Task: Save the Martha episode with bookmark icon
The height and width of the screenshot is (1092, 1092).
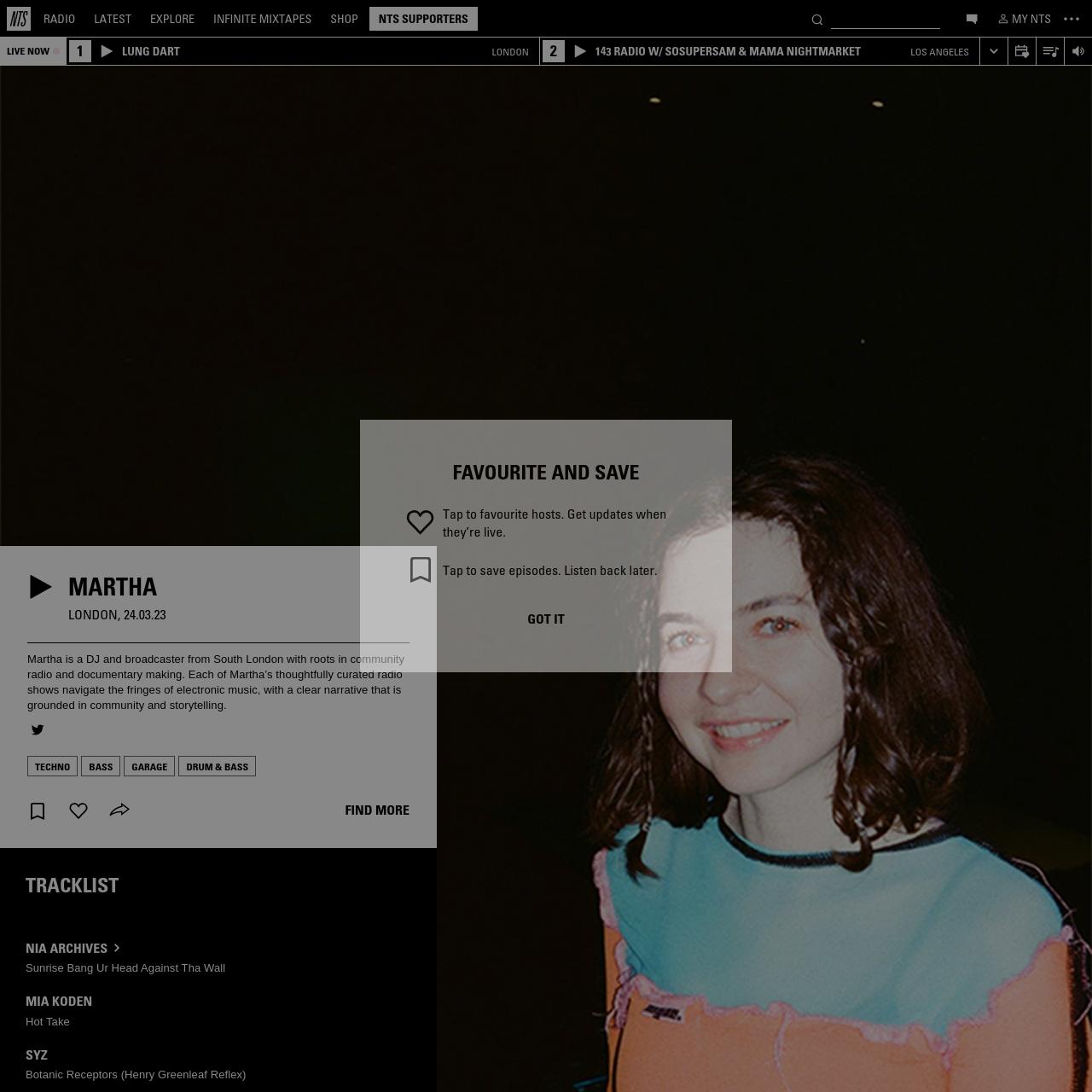Action: tap(38, 810)
